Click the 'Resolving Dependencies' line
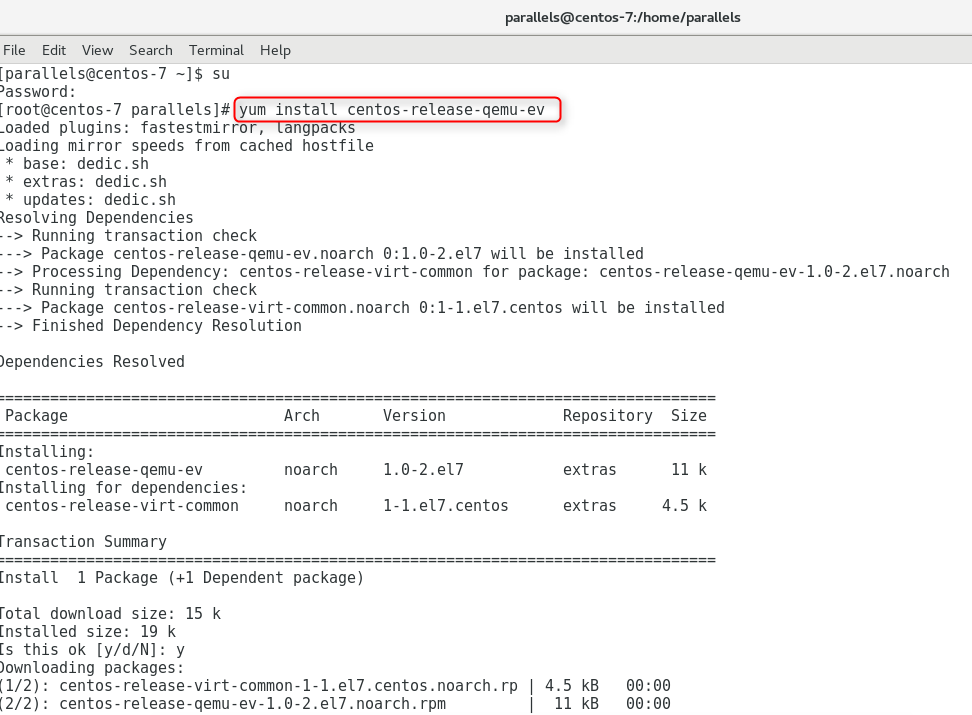 (97, 218)
